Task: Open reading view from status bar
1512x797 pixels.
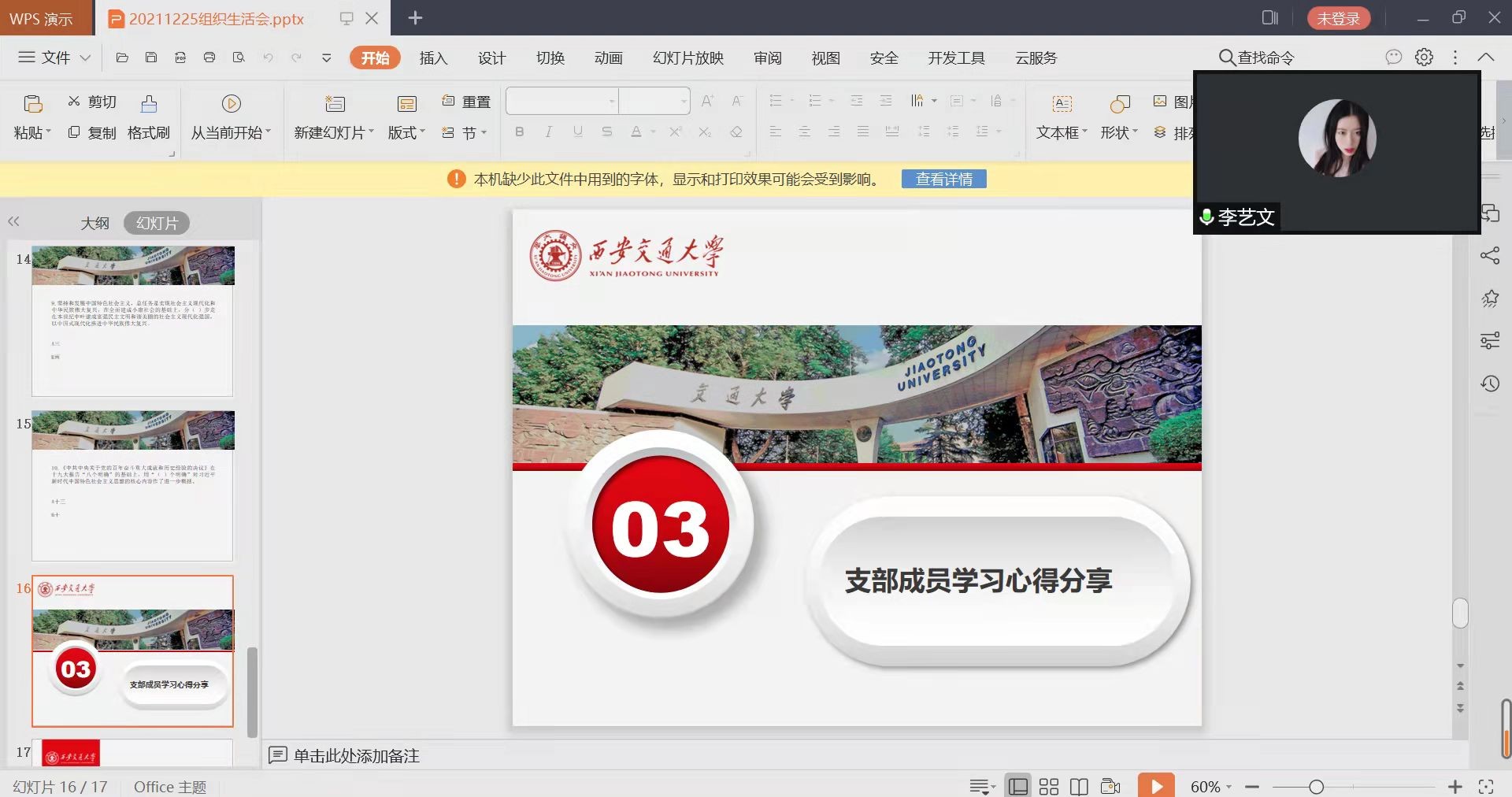Action: point(1079,786)
